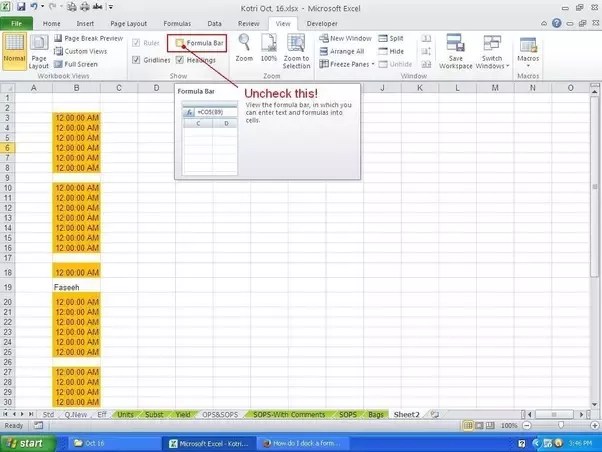Expand Freeze Panes options
602x452 pixels.
347,64
